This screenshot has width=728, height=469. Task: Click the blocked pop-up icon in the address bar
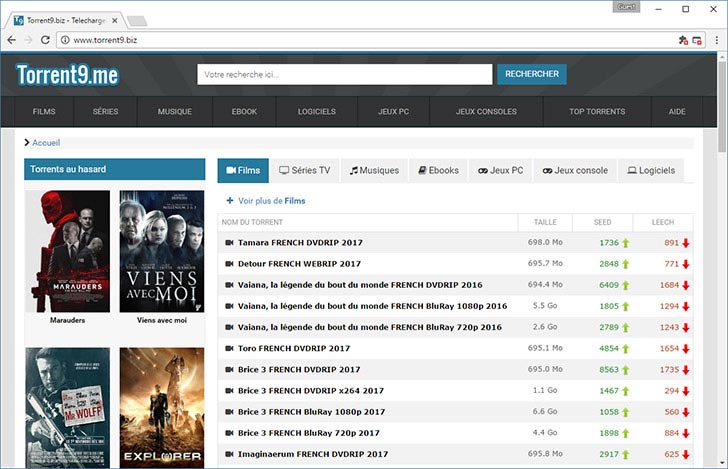click(697, 40)
